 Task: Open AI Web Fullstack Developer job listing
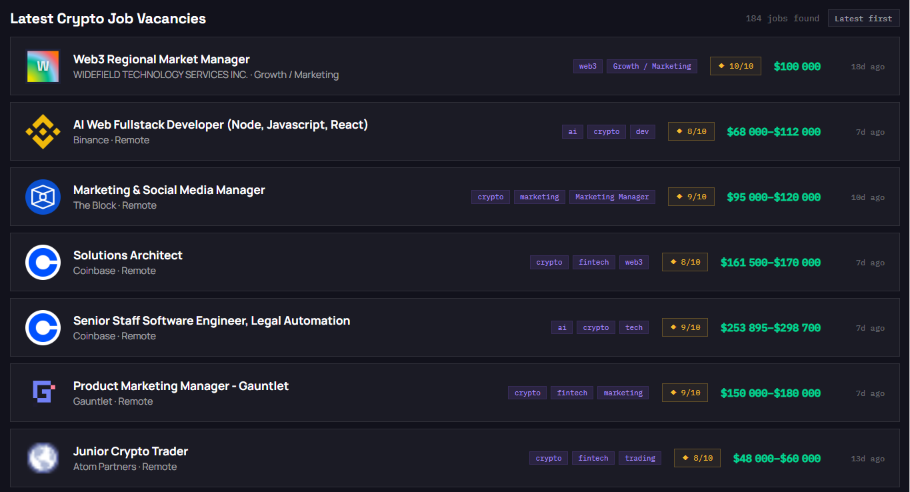(221, 125)
